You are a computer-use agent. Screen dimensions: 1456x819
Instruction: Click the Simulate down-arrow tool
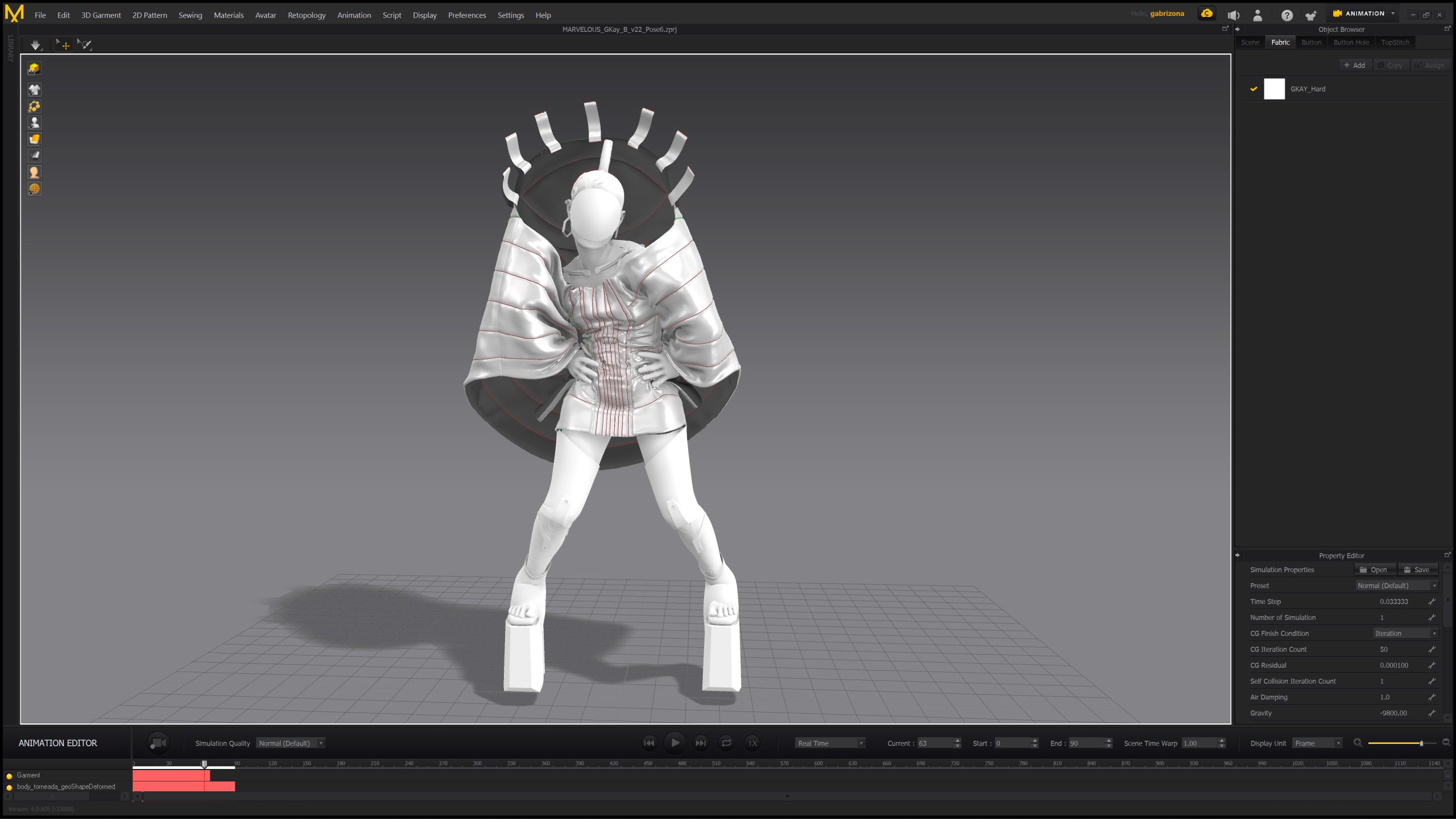[35, 45]
